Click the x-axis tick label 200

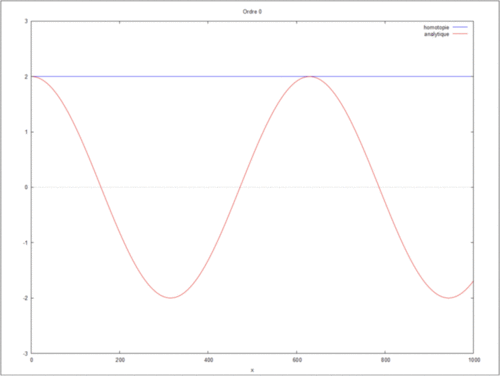click(x=120, y=360)
